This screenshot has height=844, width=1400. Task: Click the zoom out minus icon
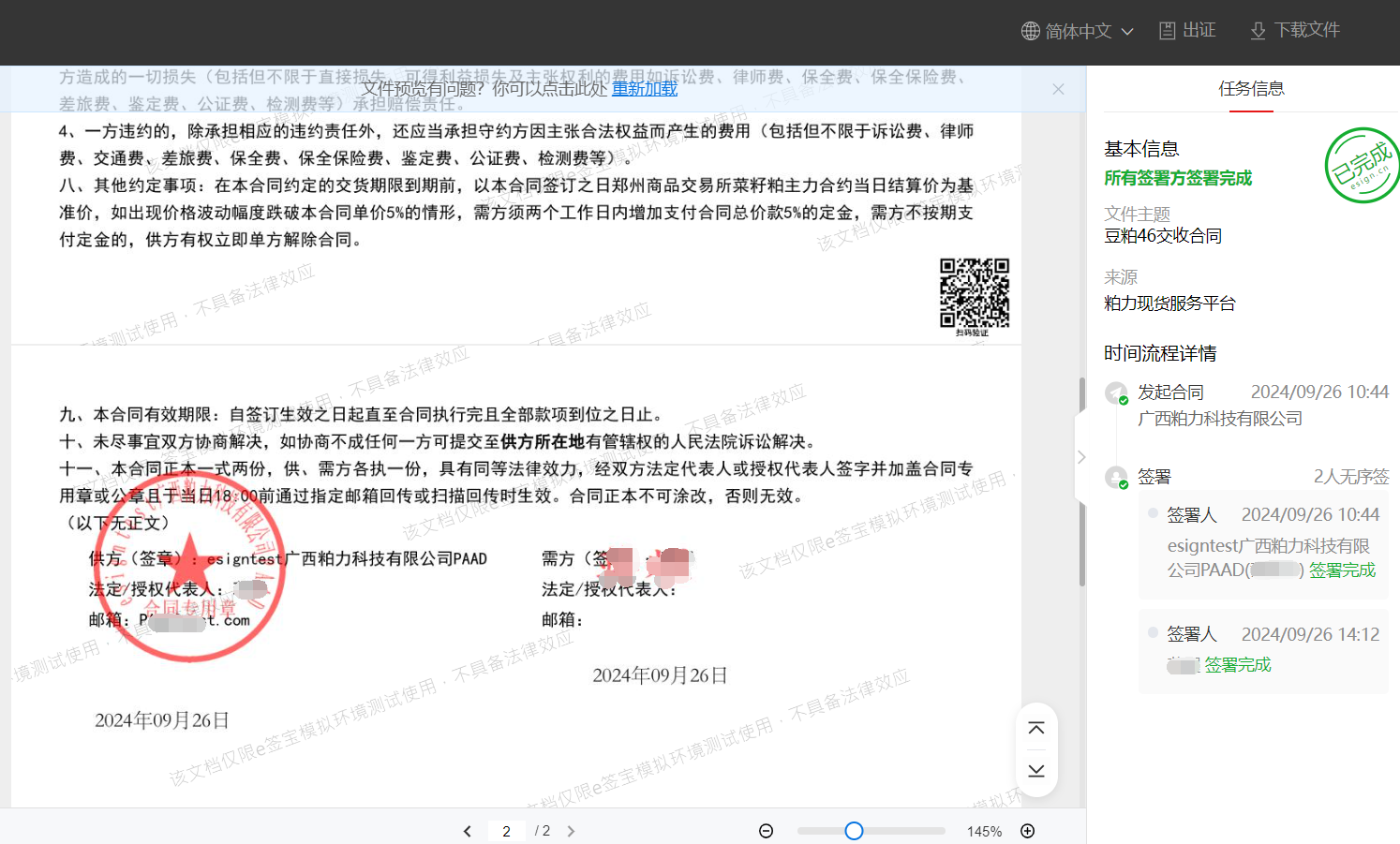click(x=766, y=831)
